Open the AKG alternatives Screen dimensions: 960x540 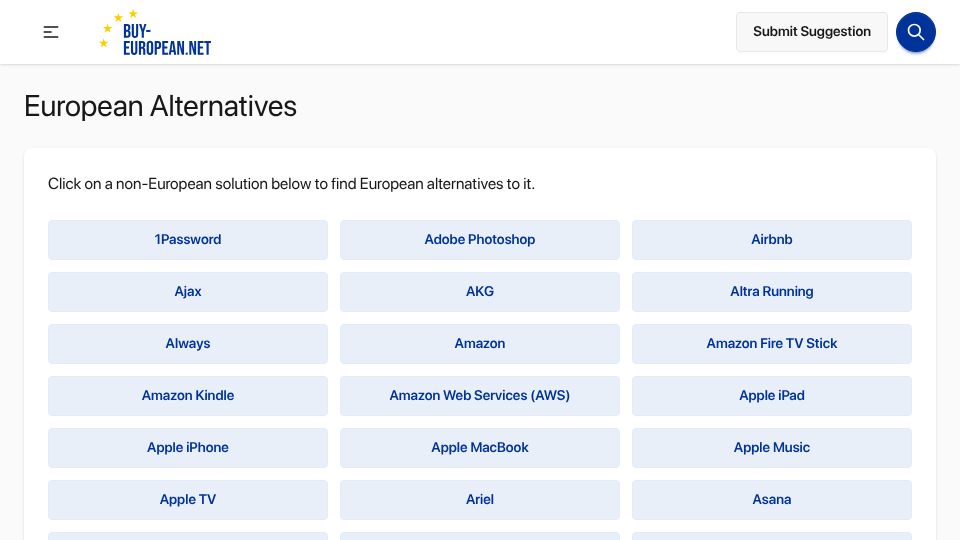click(x=480, y=292)
